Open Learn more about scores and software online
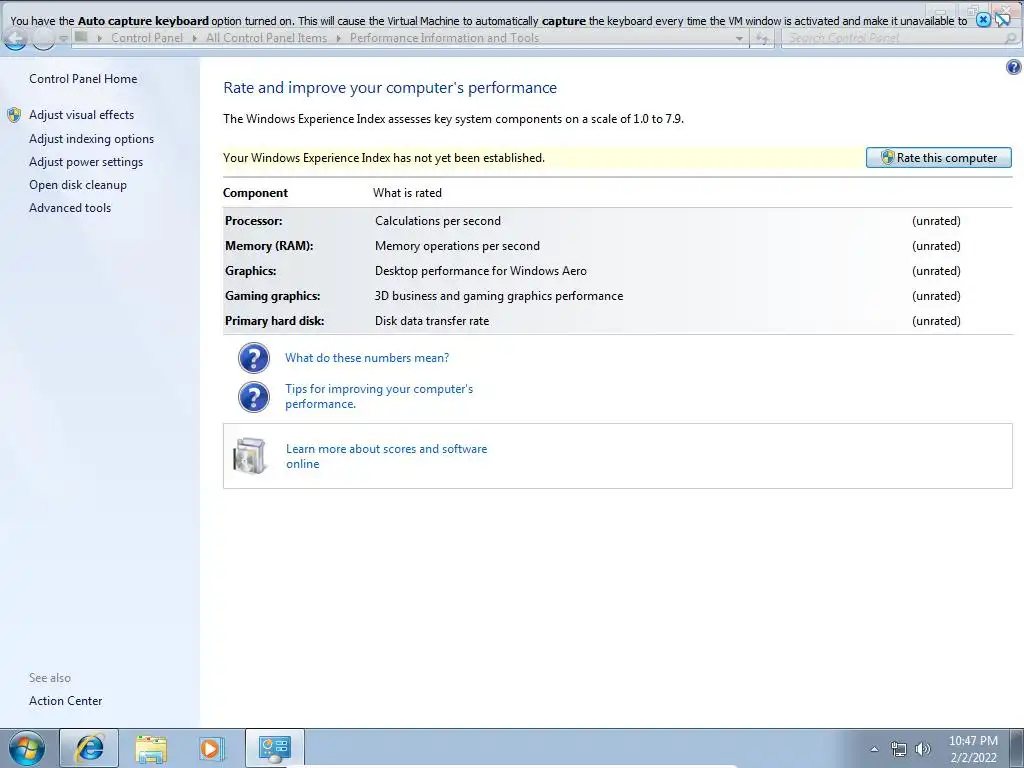The height and width of the screenshot is (768, 1024). click(387, 456)
